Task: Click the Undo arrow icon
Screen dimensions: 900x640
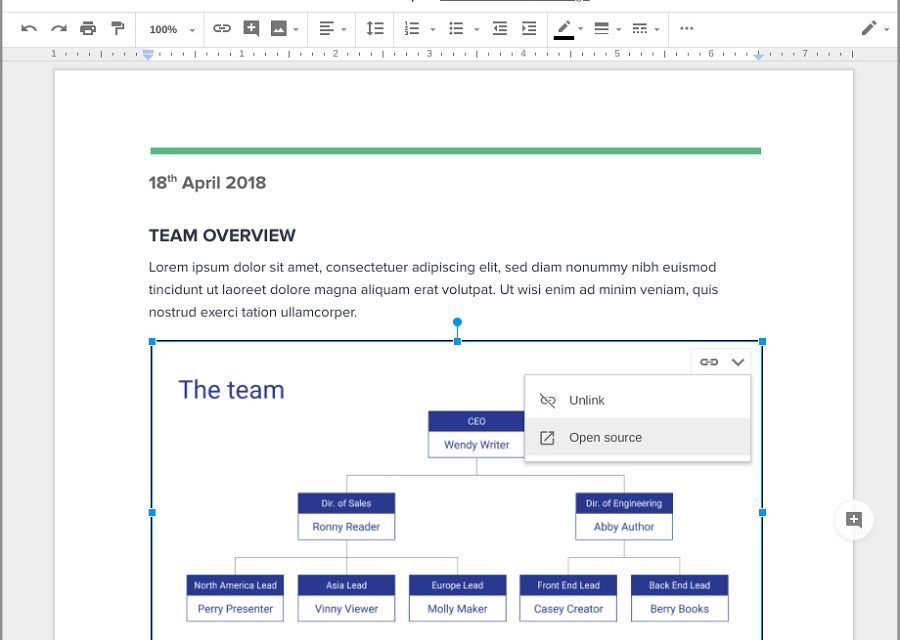Action: (x=29, y=28)
